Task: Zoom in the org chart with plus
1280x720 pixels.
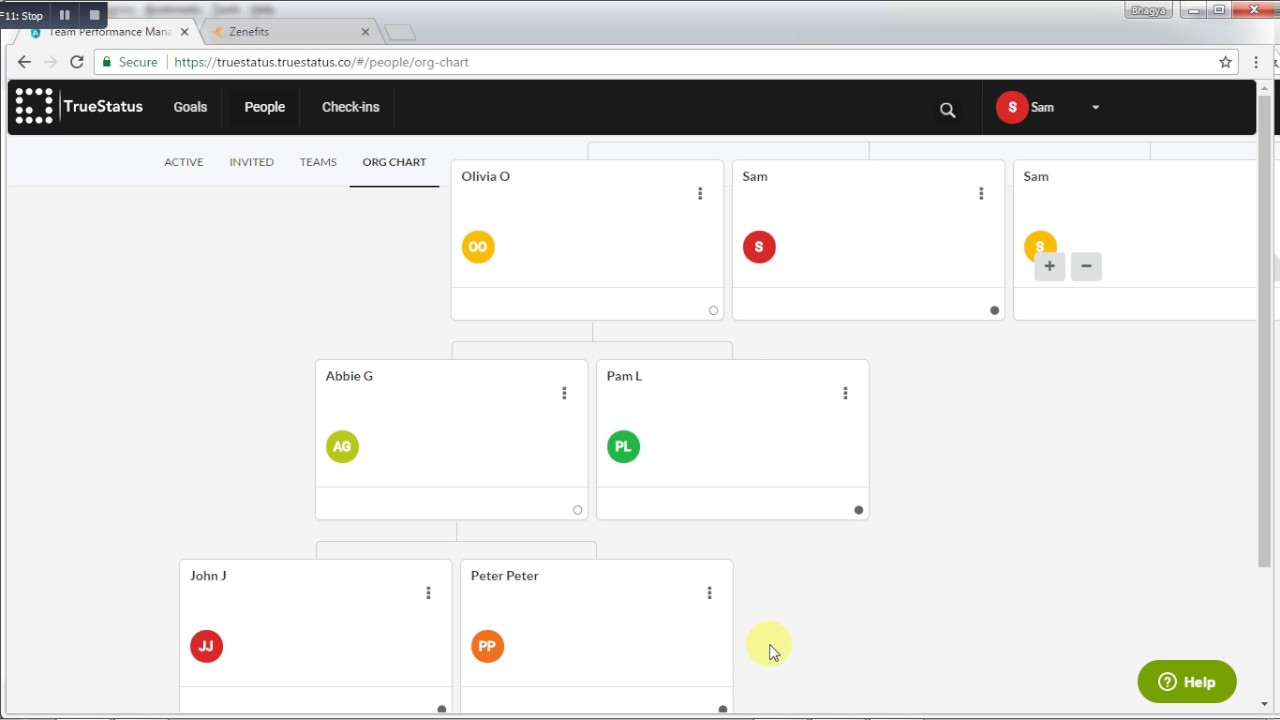Action: pyautogui.click(x=1049, y=266)
